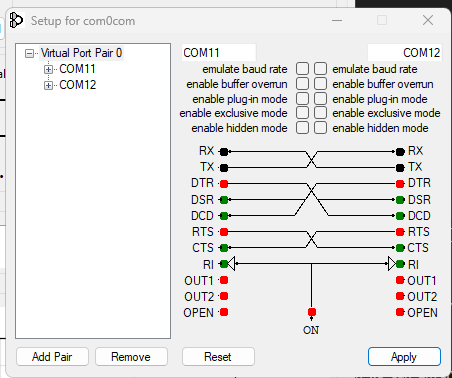Image resolution: width=452 pixels, height=378 pixels.
Task: Click the COM12 OPEN red pin
Action: tap(400, 312)
